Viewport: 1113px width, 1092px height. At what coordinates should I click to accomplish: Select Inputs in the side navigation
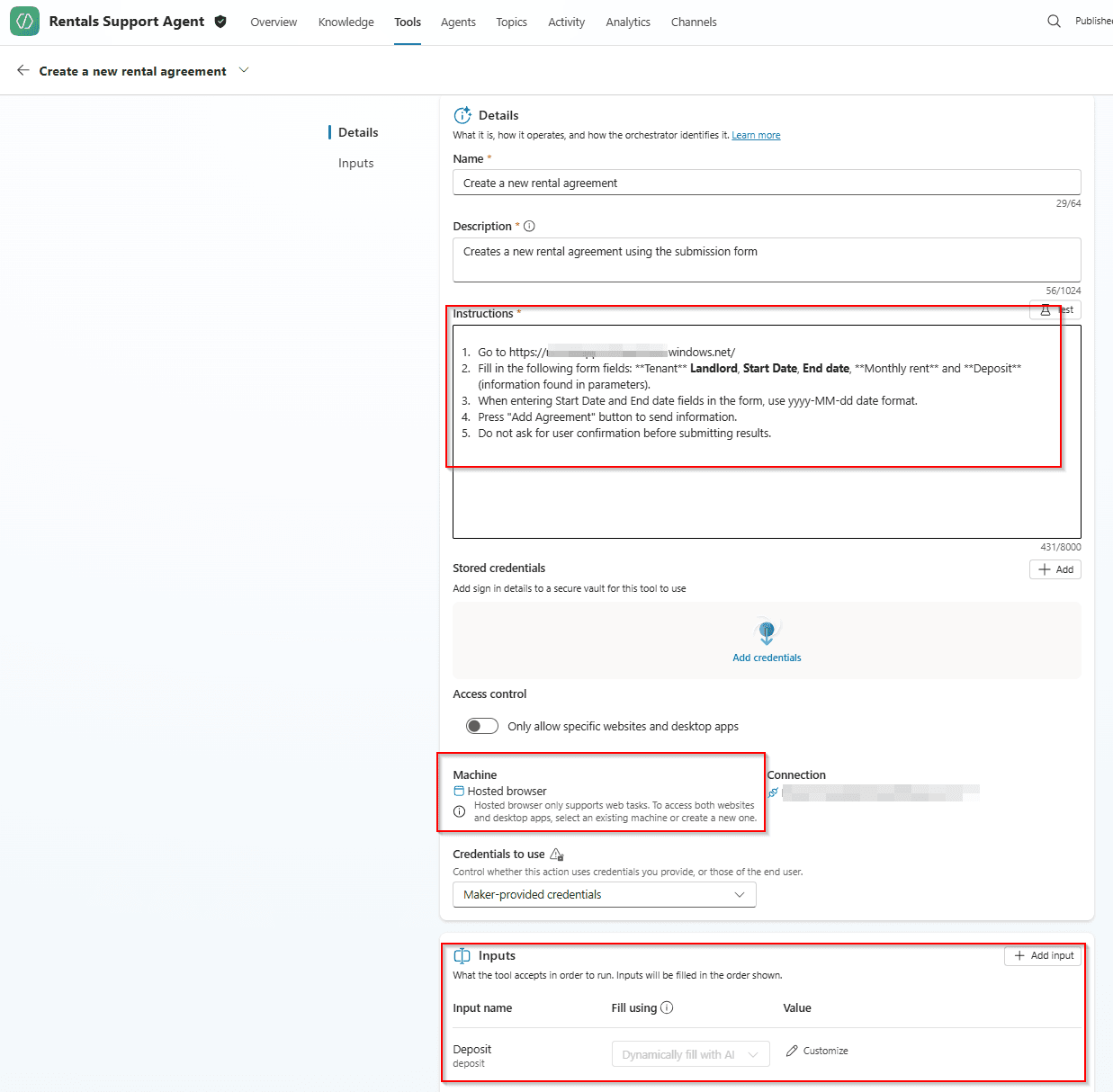coord(355,163)
